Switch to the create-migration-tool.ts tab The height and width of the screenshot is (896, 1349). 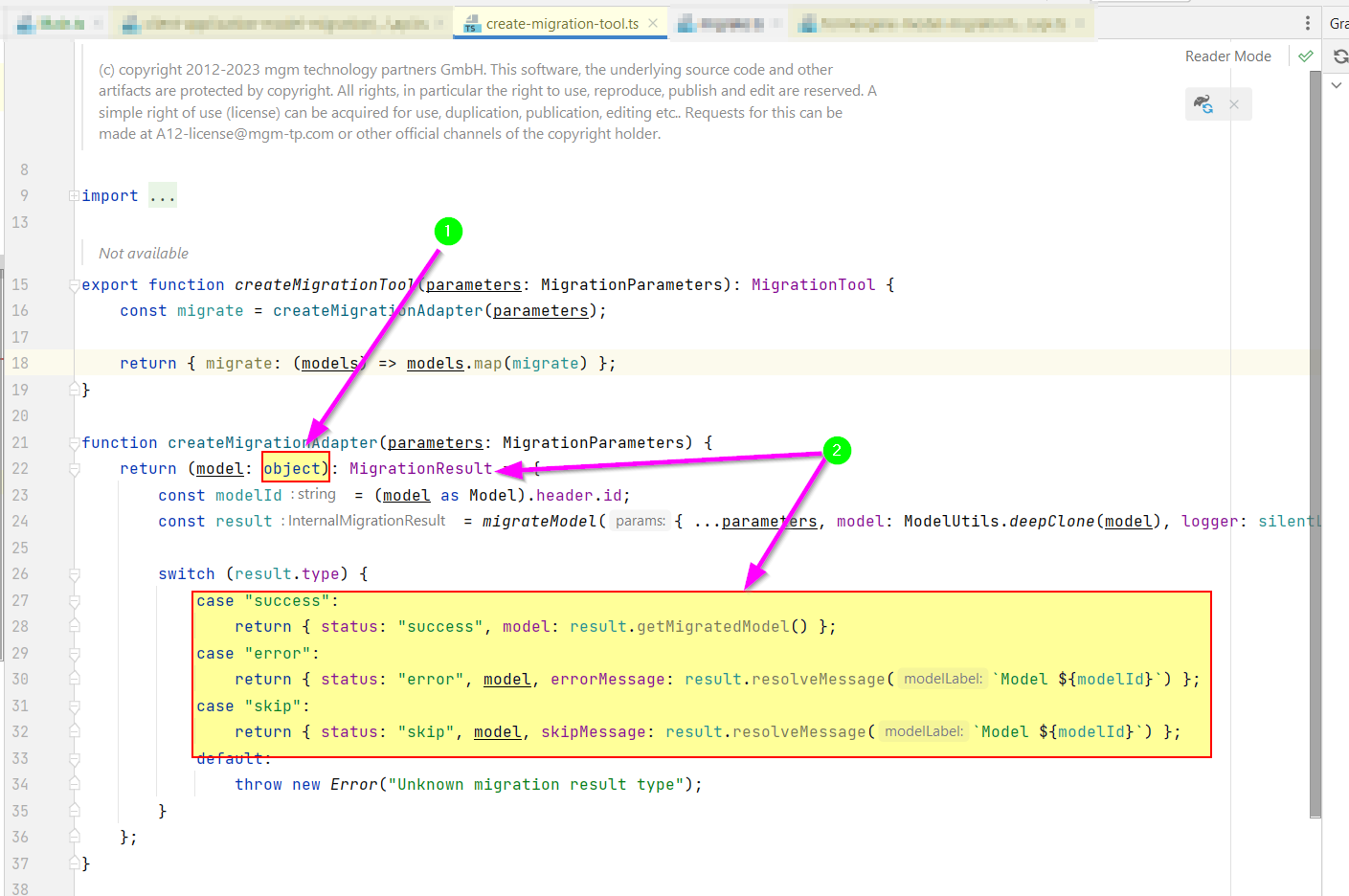coord(560,24)
